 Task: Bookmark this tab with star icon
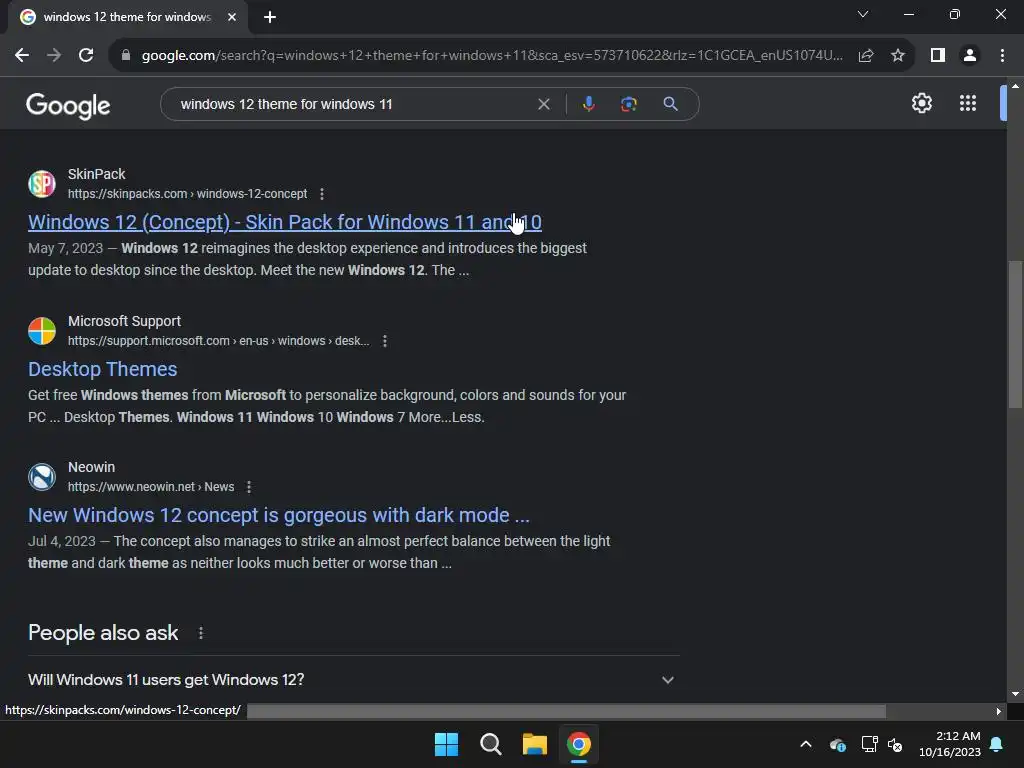(x=898, y=56)
